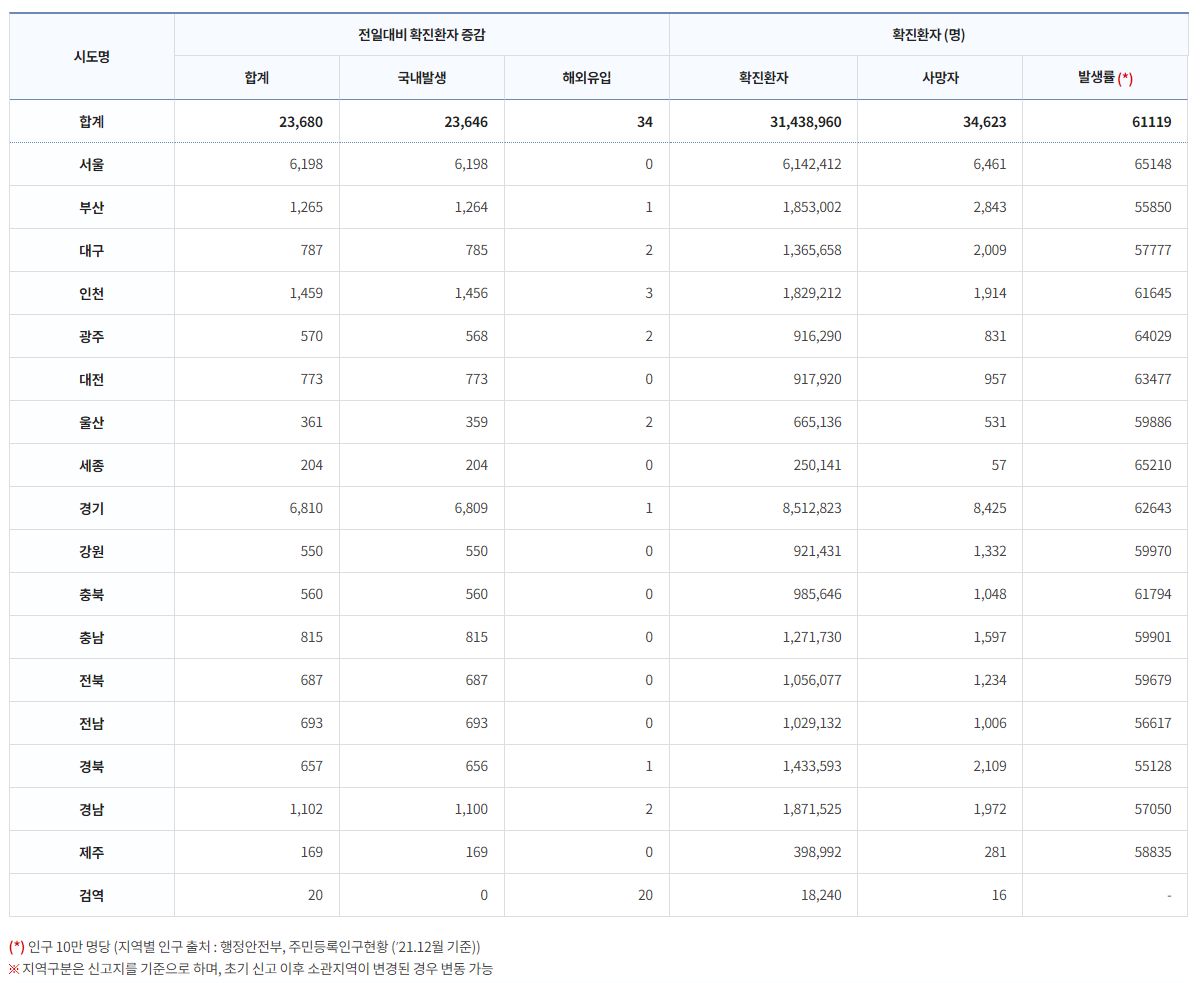Click the 확진환자 (명) group header
The height and width of the screenshot is (983, 1203).
[928, 34]
